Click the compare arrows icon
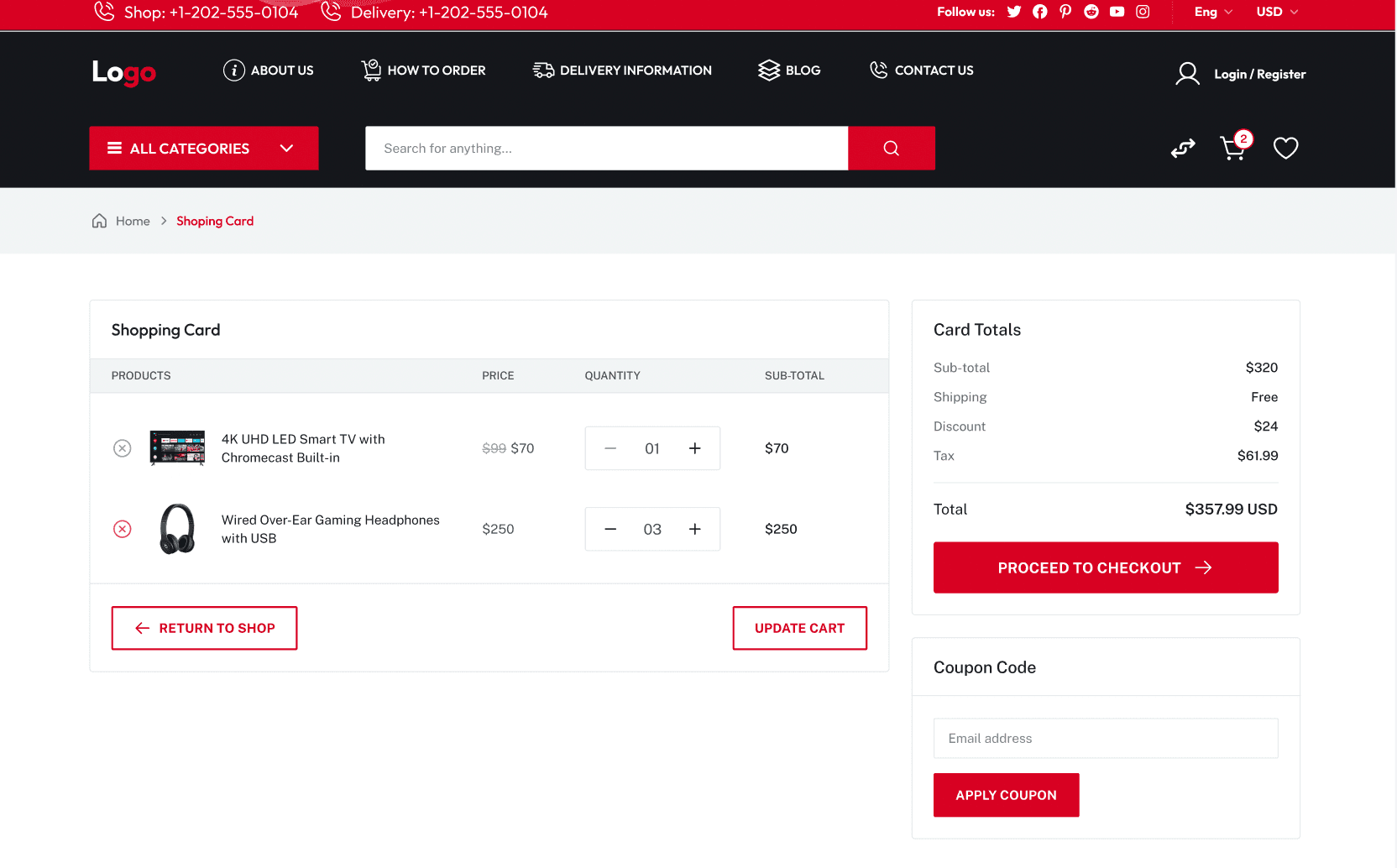Viewport: 1397px width, 868px height. click(x=1183, y=149)
